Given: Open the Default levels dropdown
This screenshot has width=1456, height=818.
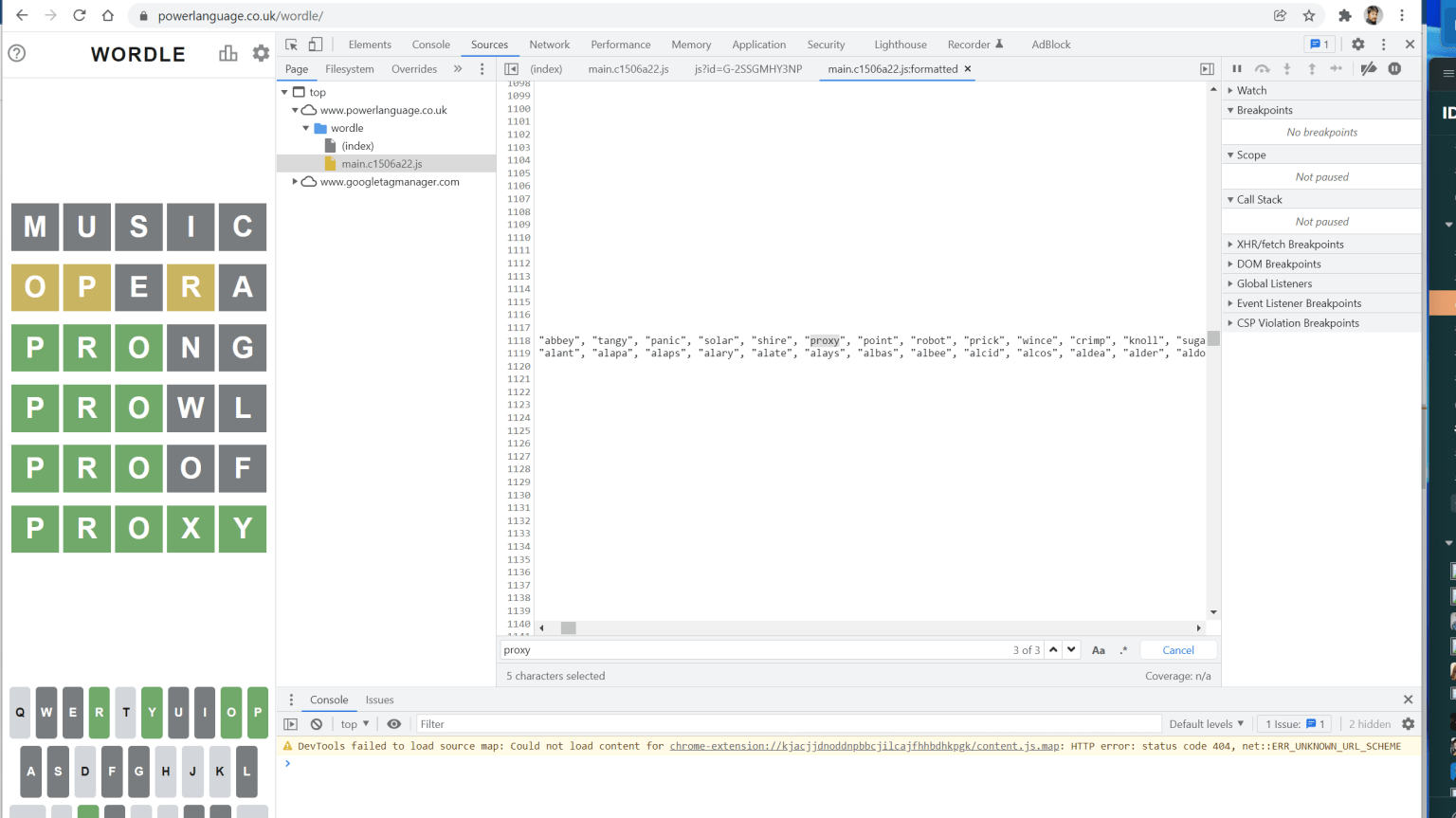Looking at the screenshot, I should point(1206,724).
